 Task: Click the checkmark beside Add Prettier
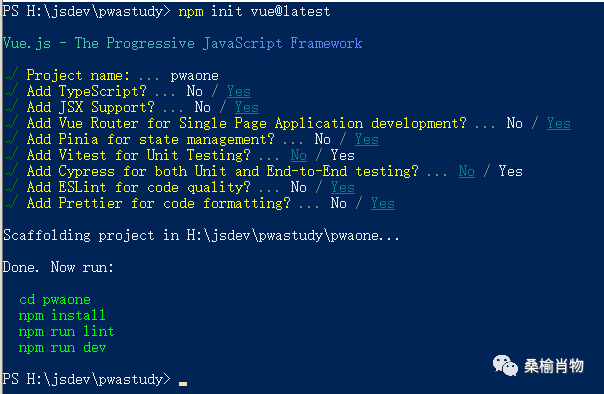tap(12, 203)
